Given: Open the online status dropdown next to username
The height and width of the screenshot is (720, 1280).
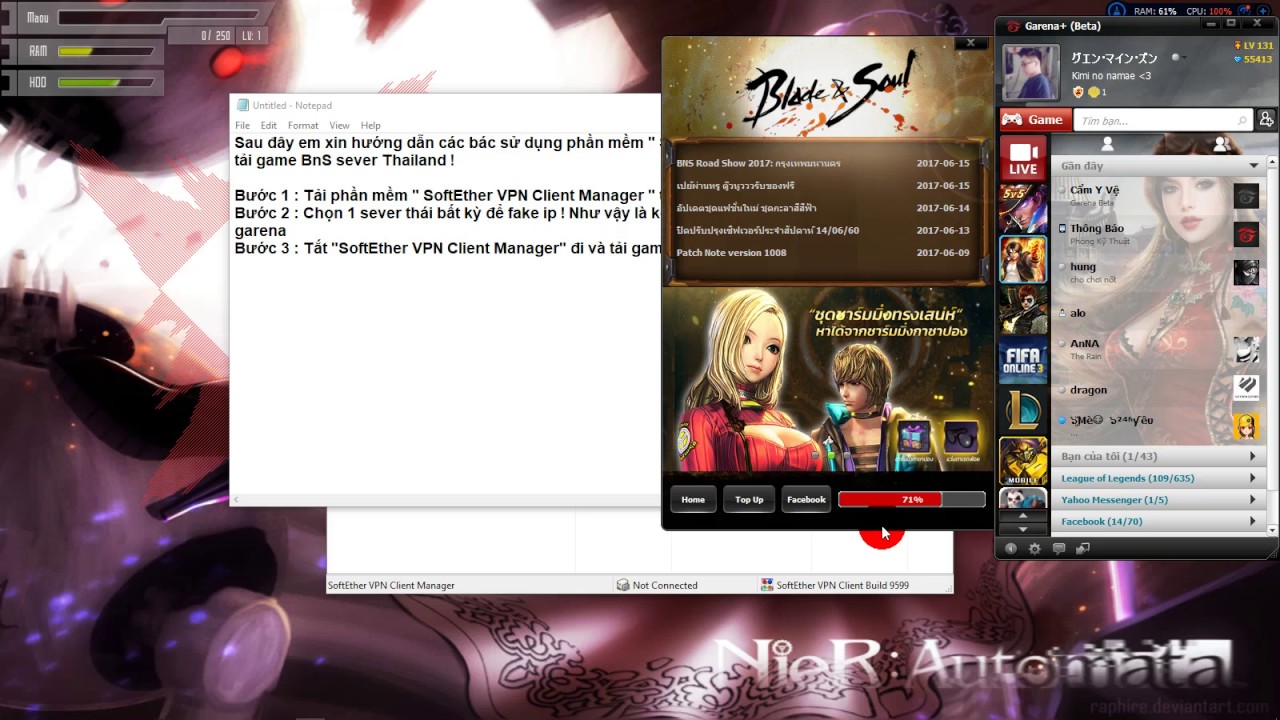Looking at the screenshot, I should click(1180, 58).
